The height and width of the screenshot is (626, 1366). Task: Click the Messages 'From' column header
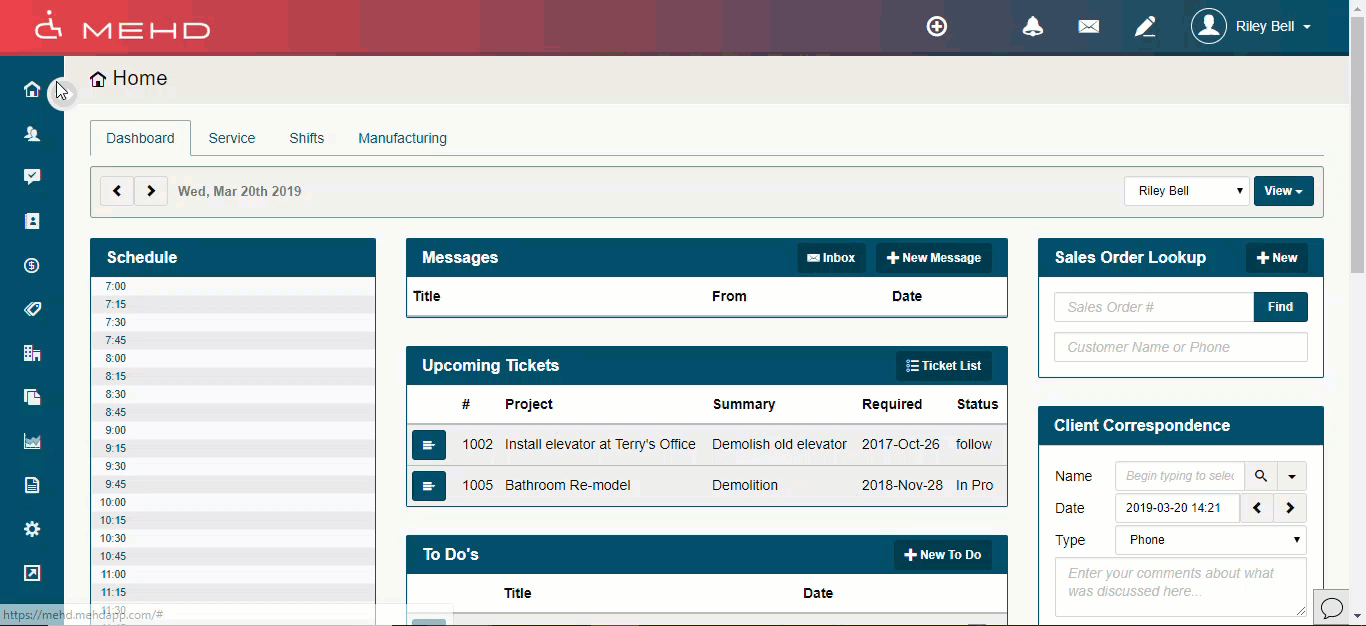pyautogui.click(x=729, y=297)
